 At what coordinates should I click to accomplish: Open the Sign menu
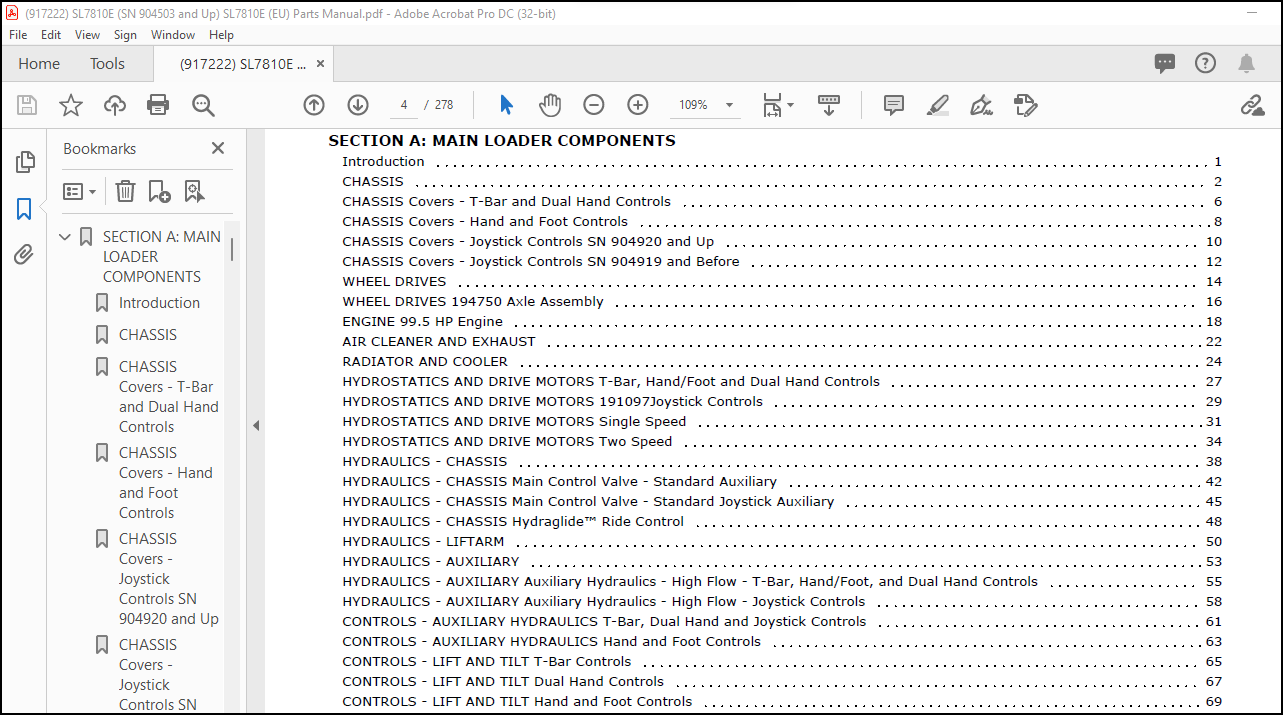click(x=126, y=34)
